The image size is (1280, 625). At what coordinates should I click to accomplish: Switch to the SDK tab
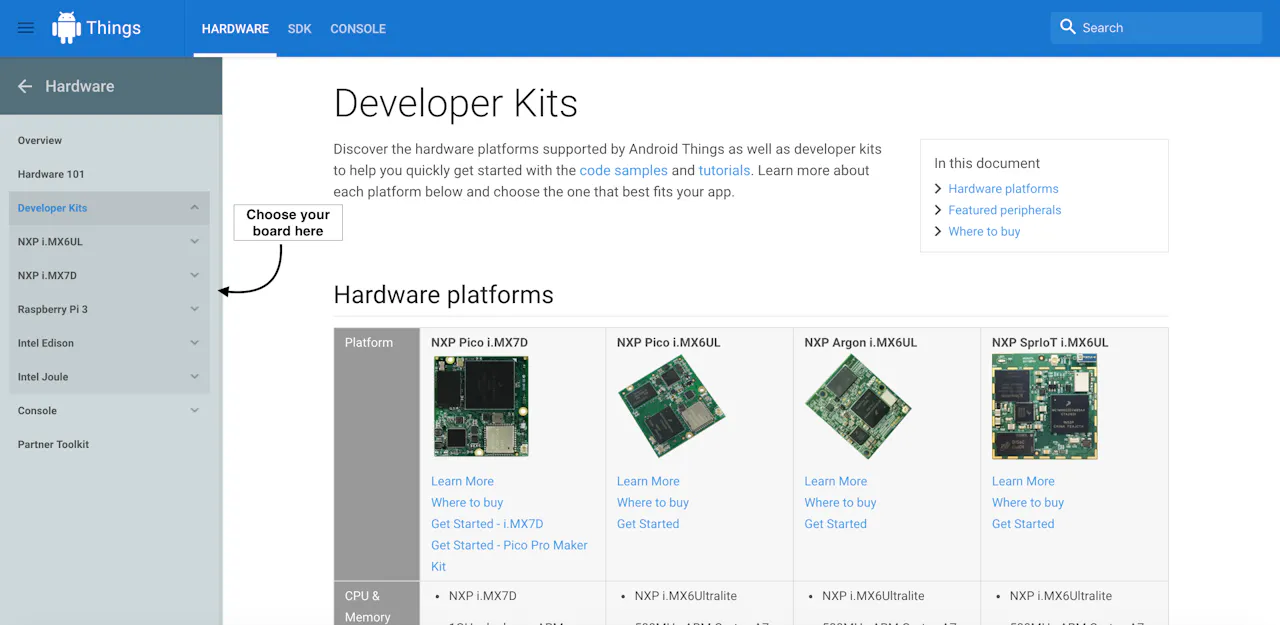pos(300,29)
